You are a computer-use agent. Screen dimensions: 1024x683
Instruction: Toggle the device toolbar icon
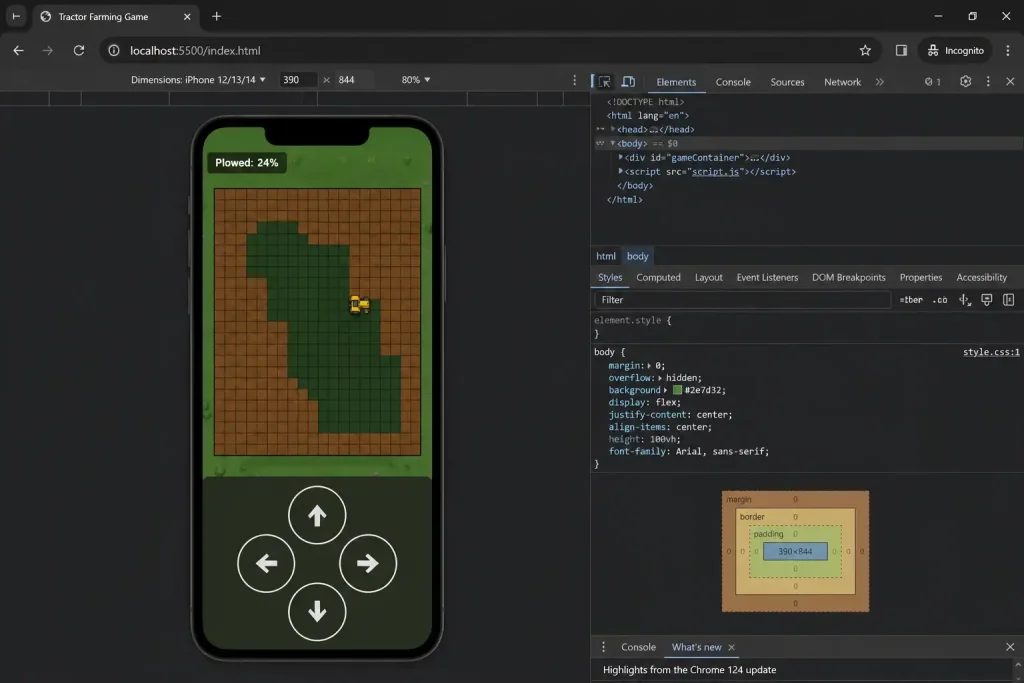click(x=628, y=82)
